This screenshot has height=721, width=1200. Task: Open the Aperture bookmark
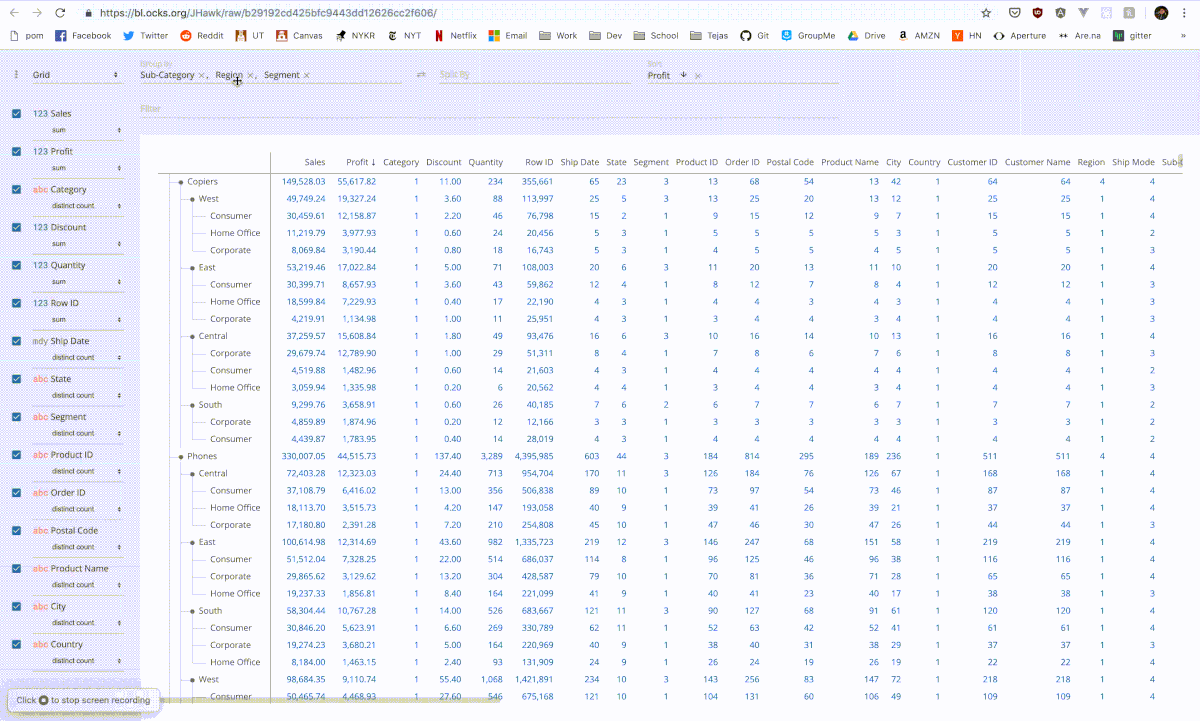[1018, 35]
